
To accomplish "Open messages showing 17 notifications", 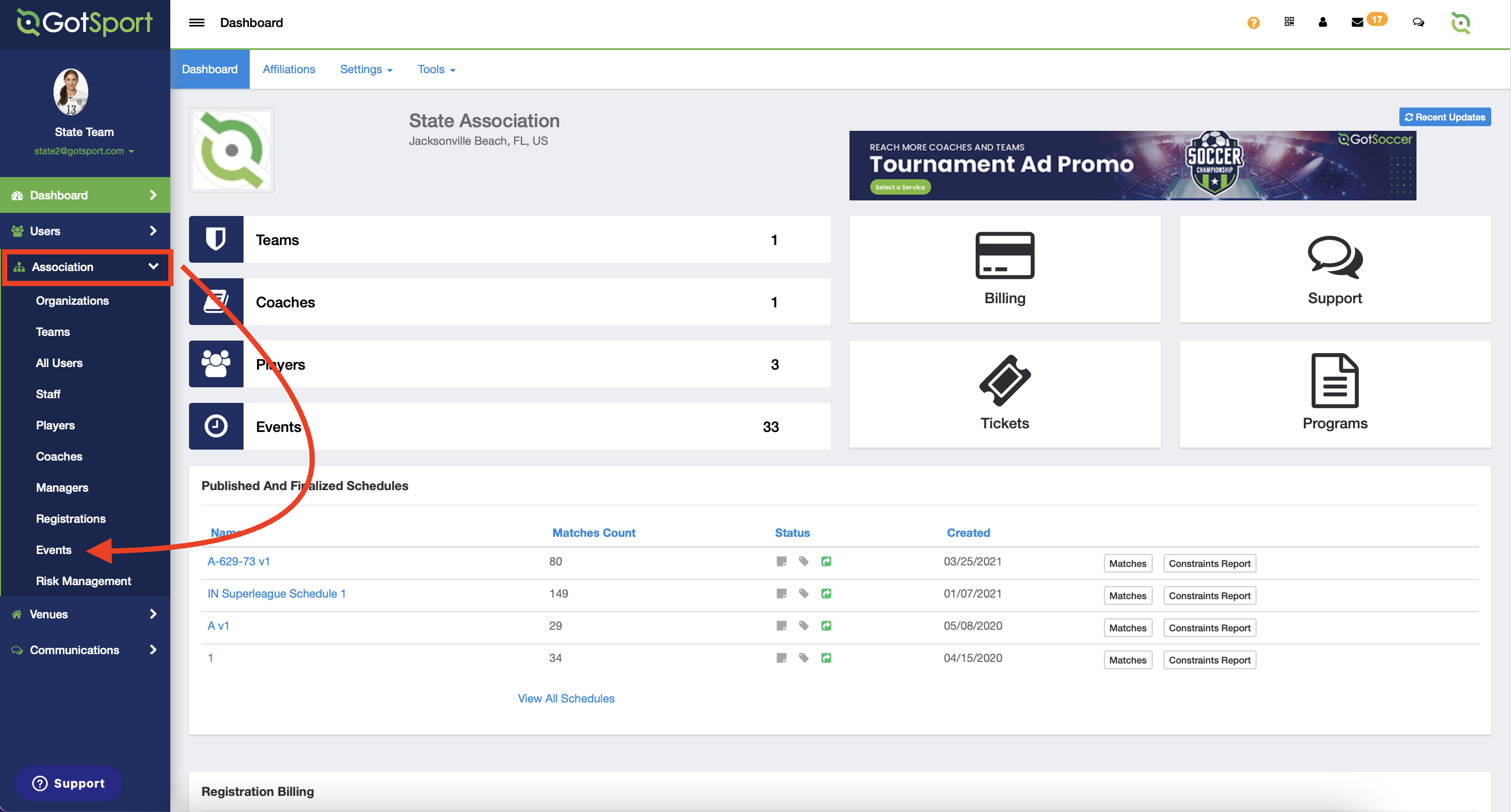I will pyautogui.click(x=1358, y=22).
